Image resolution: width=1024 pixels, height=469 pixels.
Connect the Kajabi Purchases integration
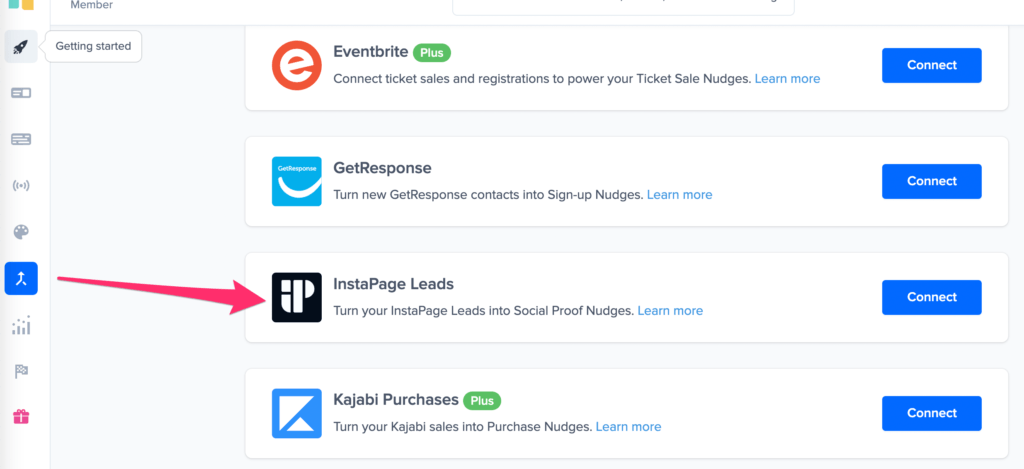[931, 413]
